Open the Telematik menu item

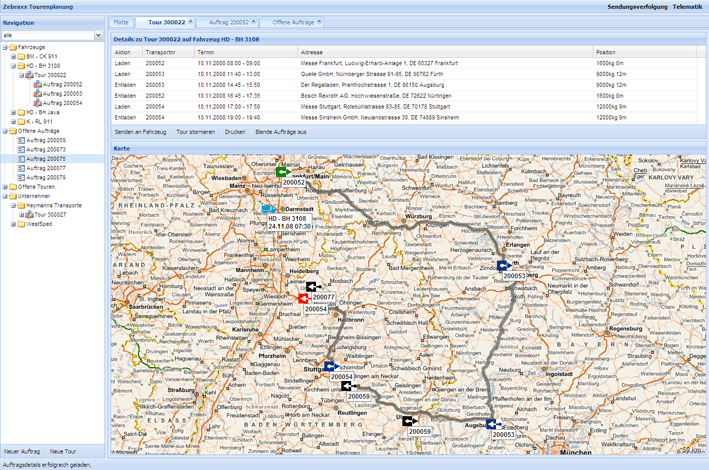[686, 6]
